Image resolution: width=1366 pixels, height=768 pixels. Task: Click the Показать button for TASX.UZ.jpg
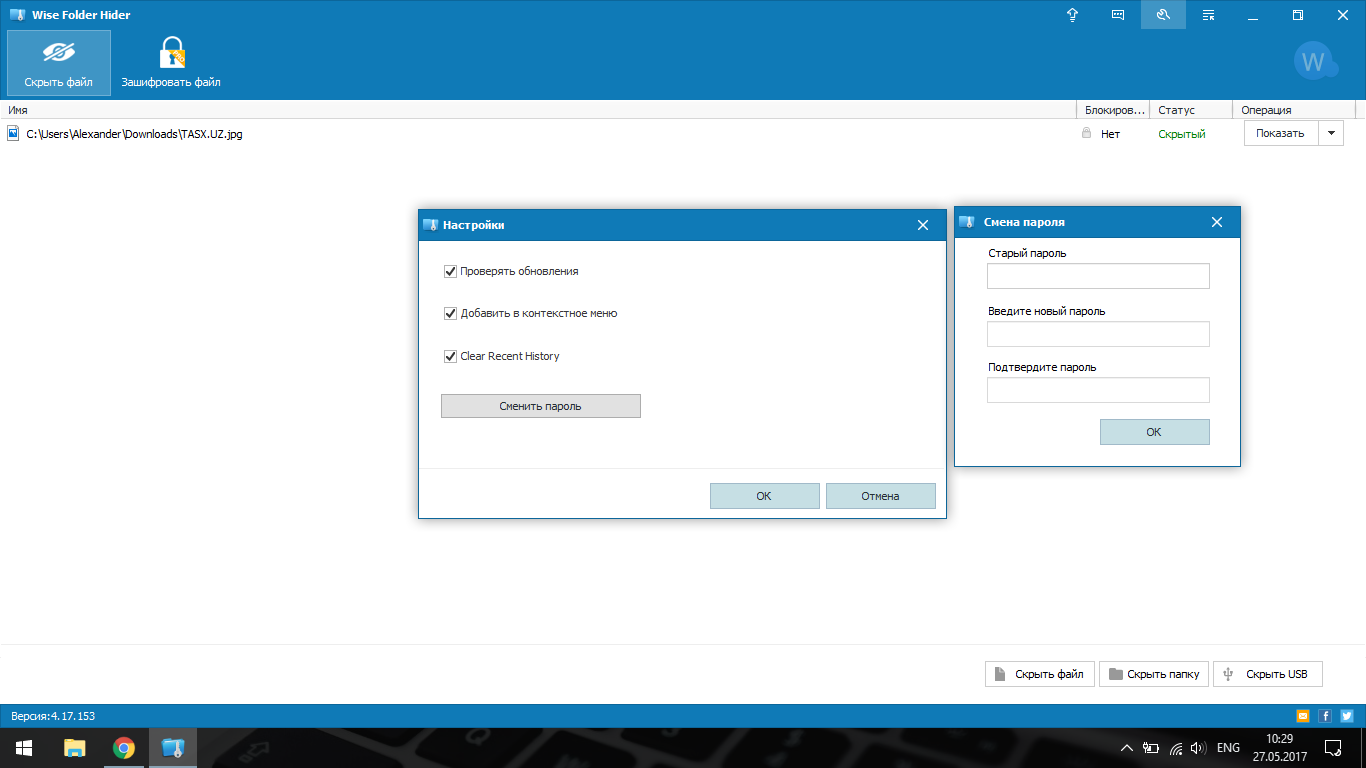pyautogui.click(x=1281, y=133)
